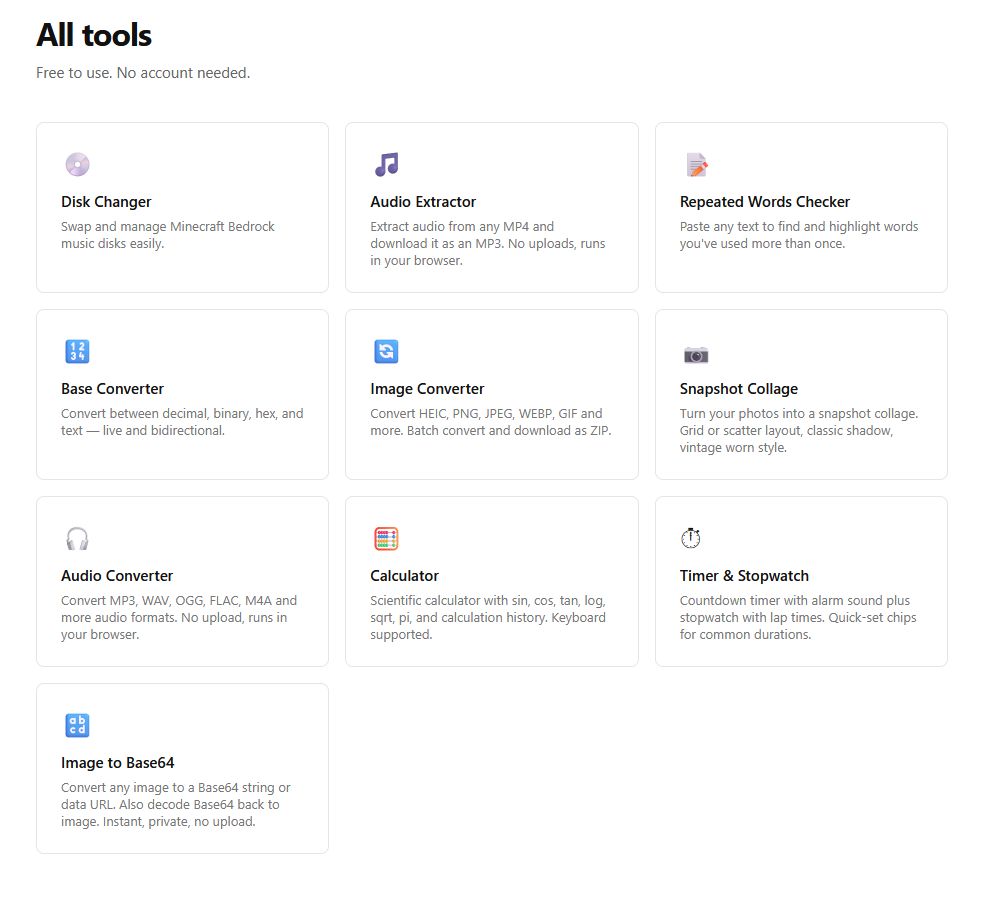Open the Disk Changer tool title

106,202
